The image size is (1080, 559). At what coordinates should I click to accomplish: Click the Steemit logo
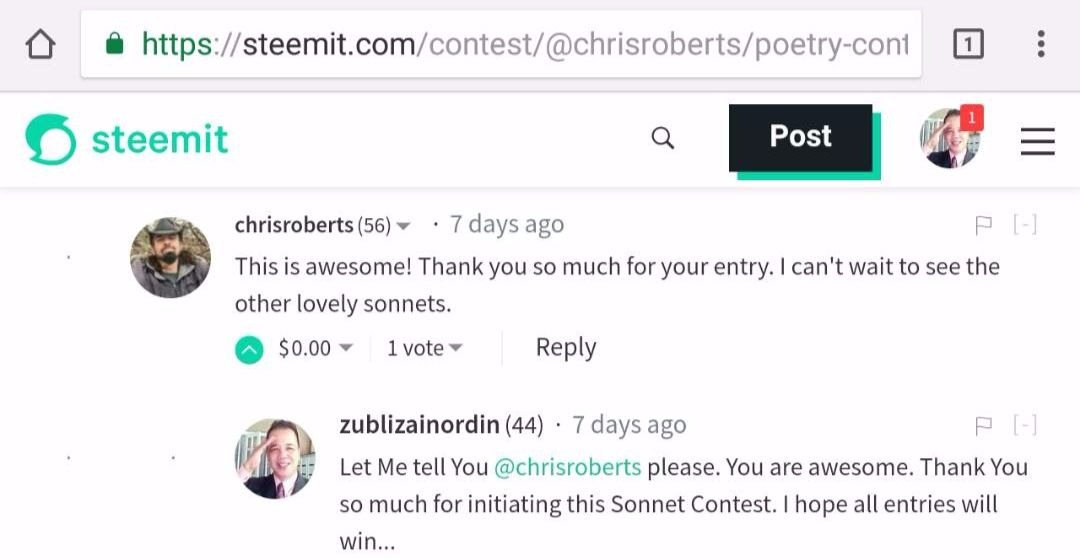(x=127, y=140)
